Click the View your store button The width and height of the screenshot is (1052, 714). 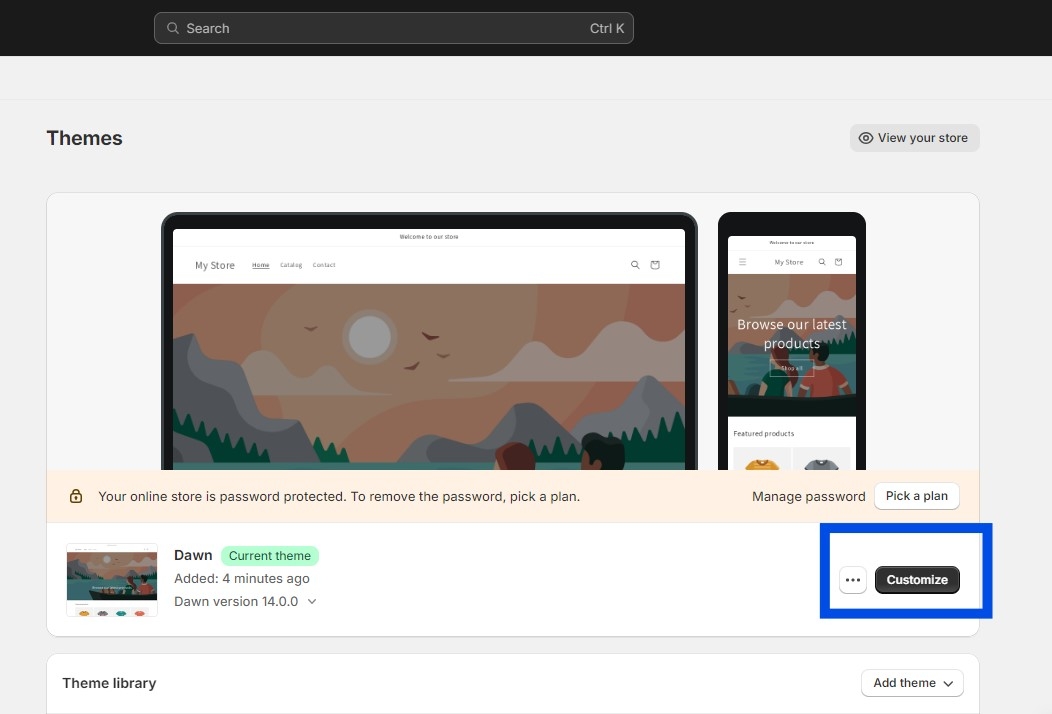click(x=914, y=138)
